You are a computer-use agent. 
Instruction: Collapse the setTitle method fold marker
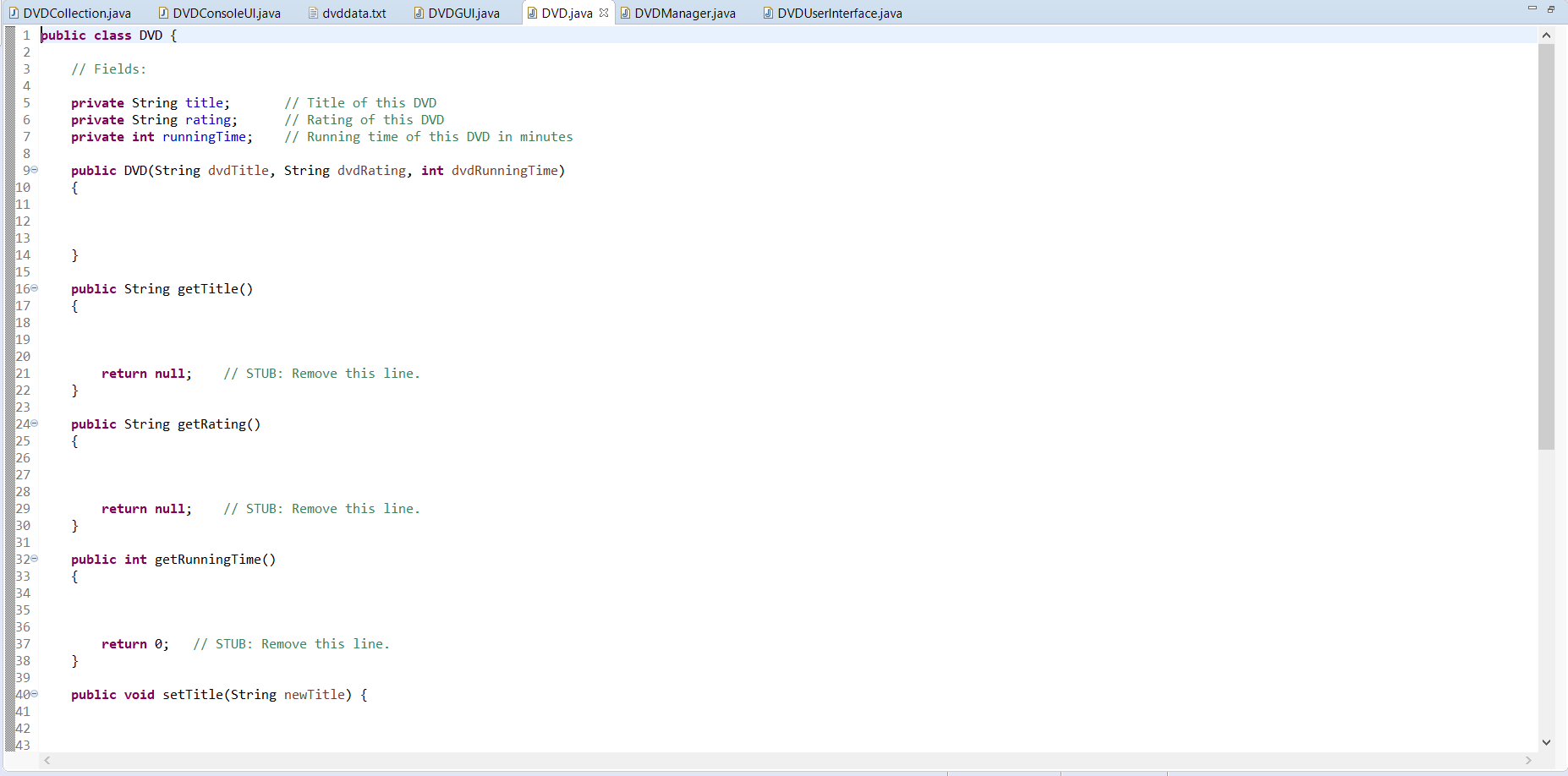[35, 694]
